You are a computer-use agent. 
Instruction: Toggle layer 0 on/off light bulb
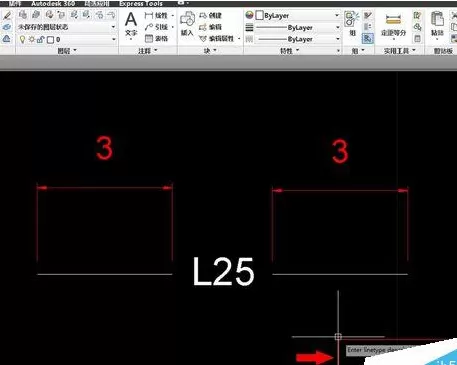coord(22,39)
